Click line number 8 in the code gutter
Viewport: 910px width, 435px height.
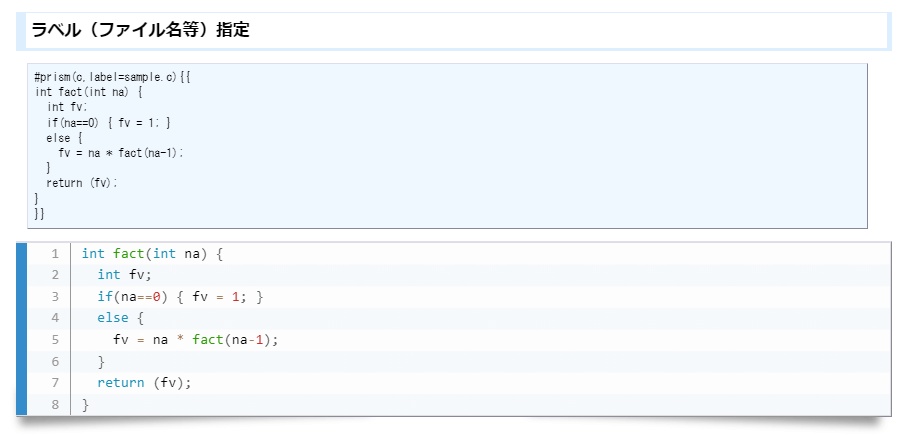55,404
